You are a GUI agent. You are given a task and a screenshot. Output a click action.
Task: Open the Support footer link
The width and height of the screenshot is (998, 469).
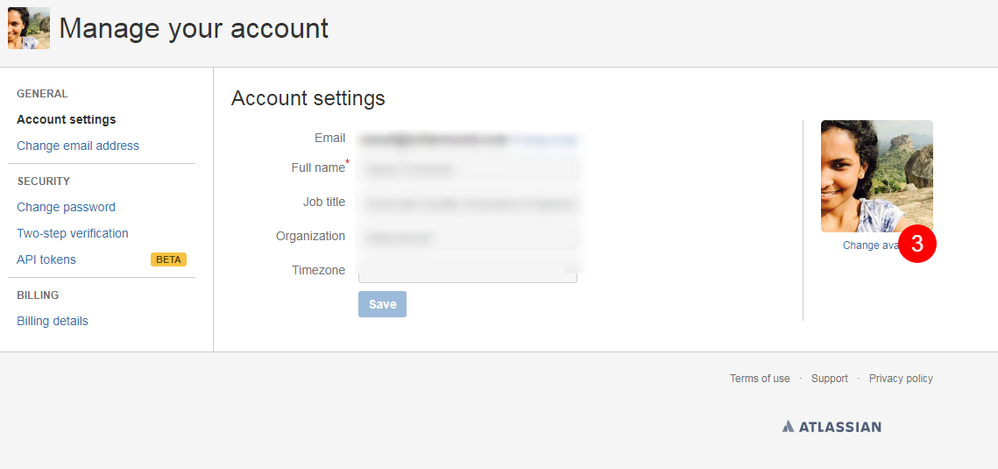click(829, 379)
